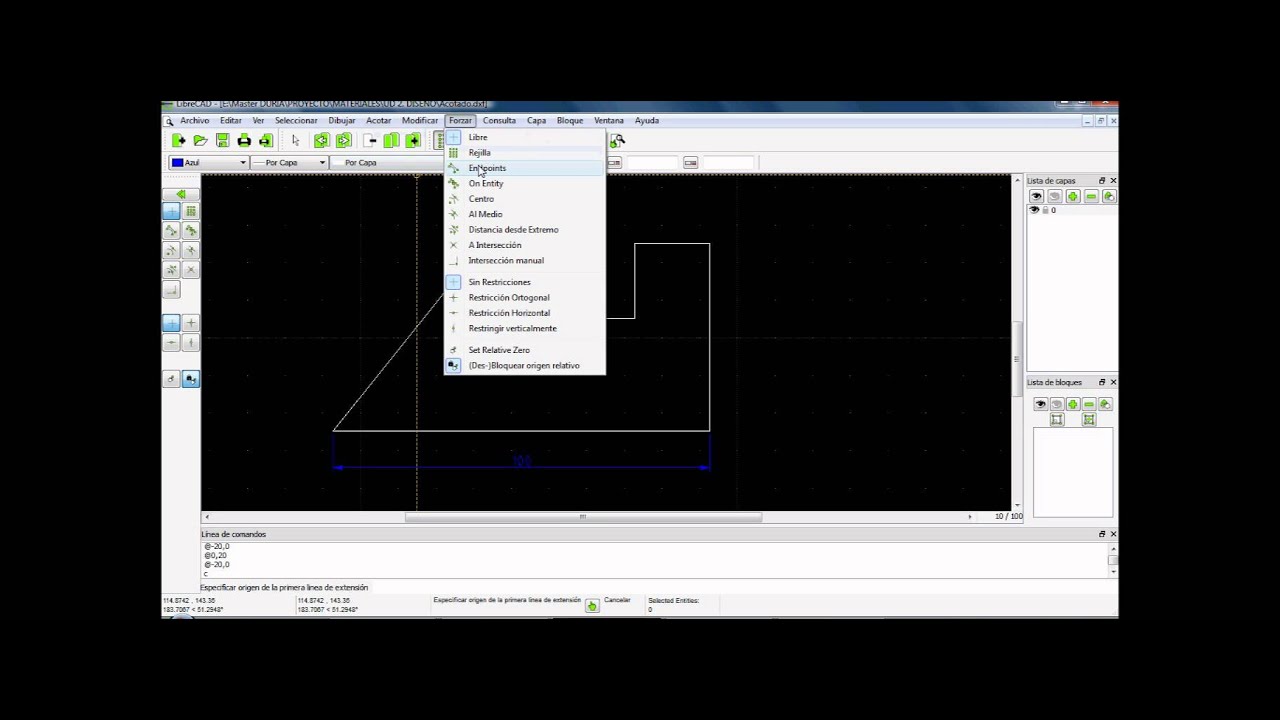Screen dimensions: 1280x720
Task: Choose Restricción Horizontal menu entry
Action: (x=524, y=313)
